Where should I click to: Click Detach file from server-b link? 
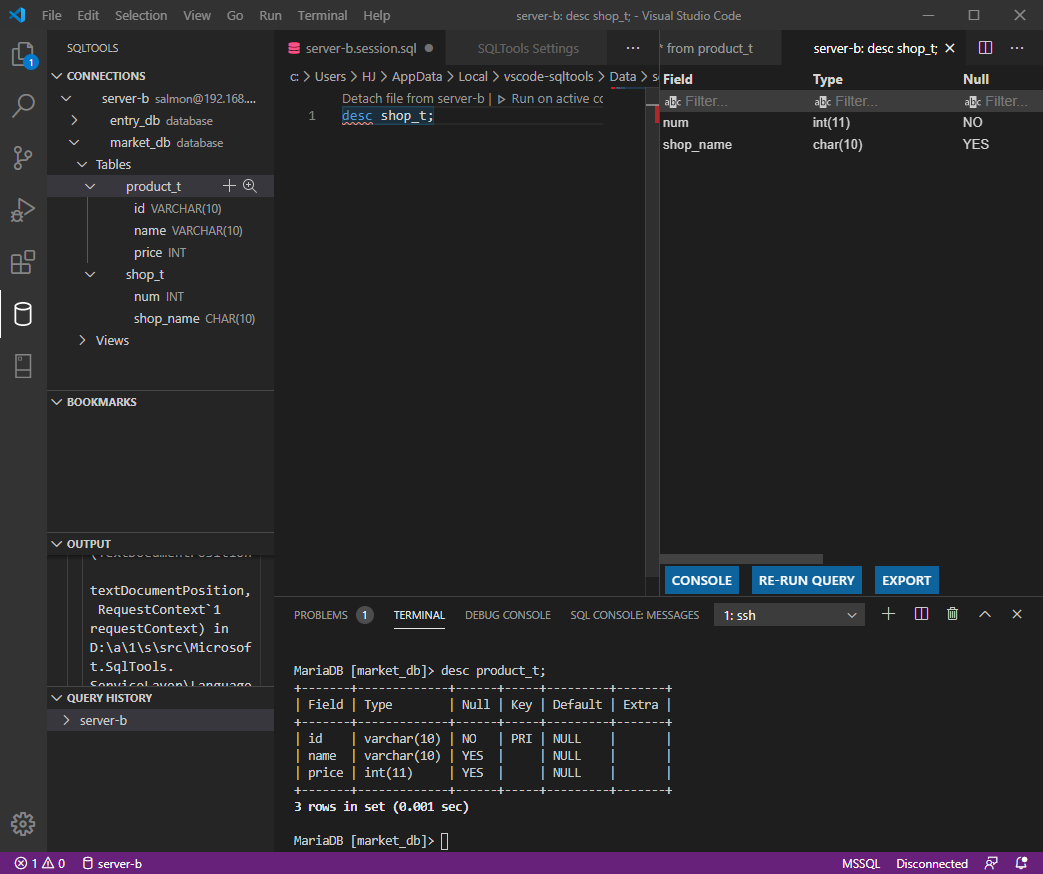point(413,98)
